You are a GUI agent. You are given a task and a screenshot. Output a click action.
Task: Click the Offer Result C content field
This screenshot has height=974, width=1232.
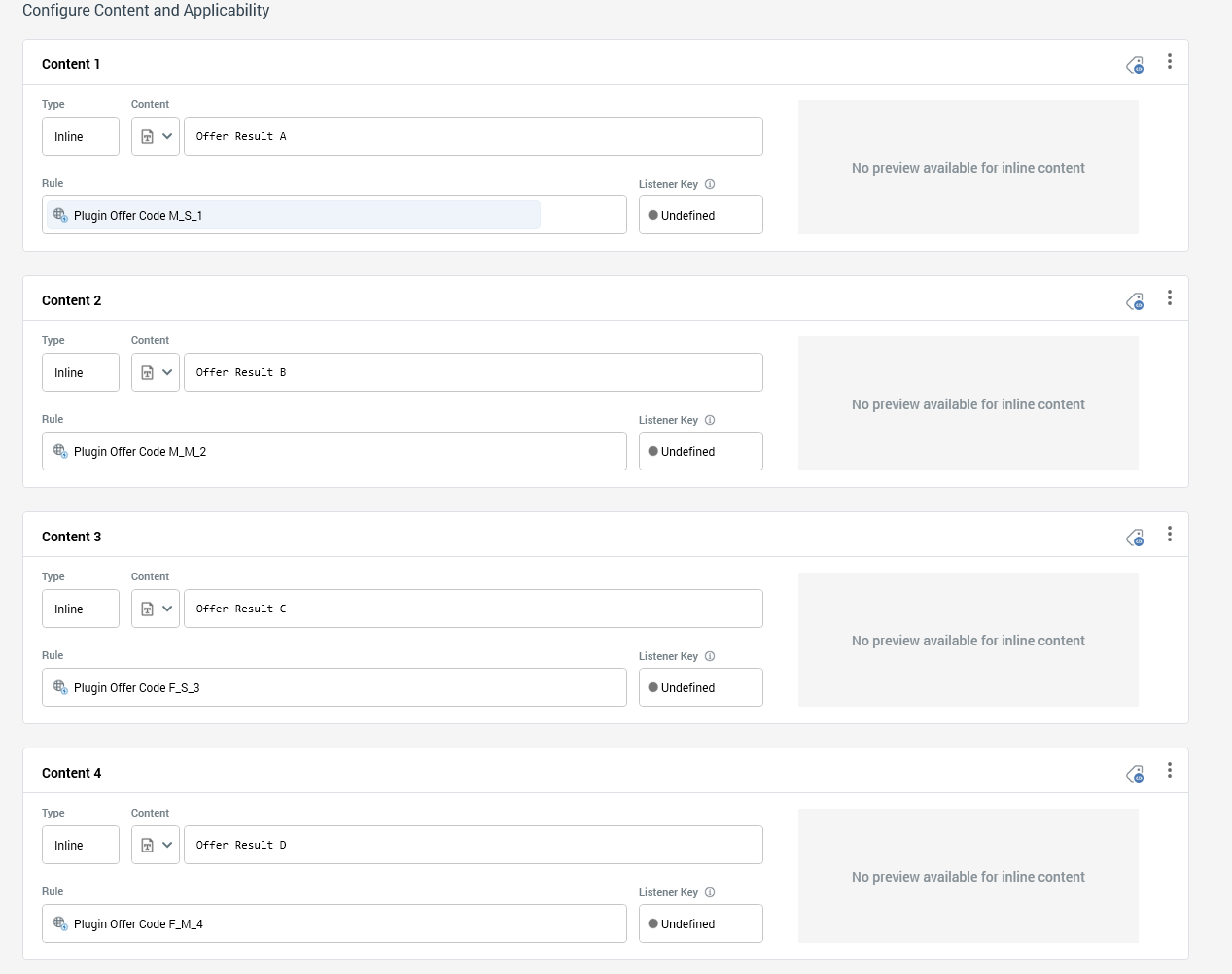click(x=473, y=609)
